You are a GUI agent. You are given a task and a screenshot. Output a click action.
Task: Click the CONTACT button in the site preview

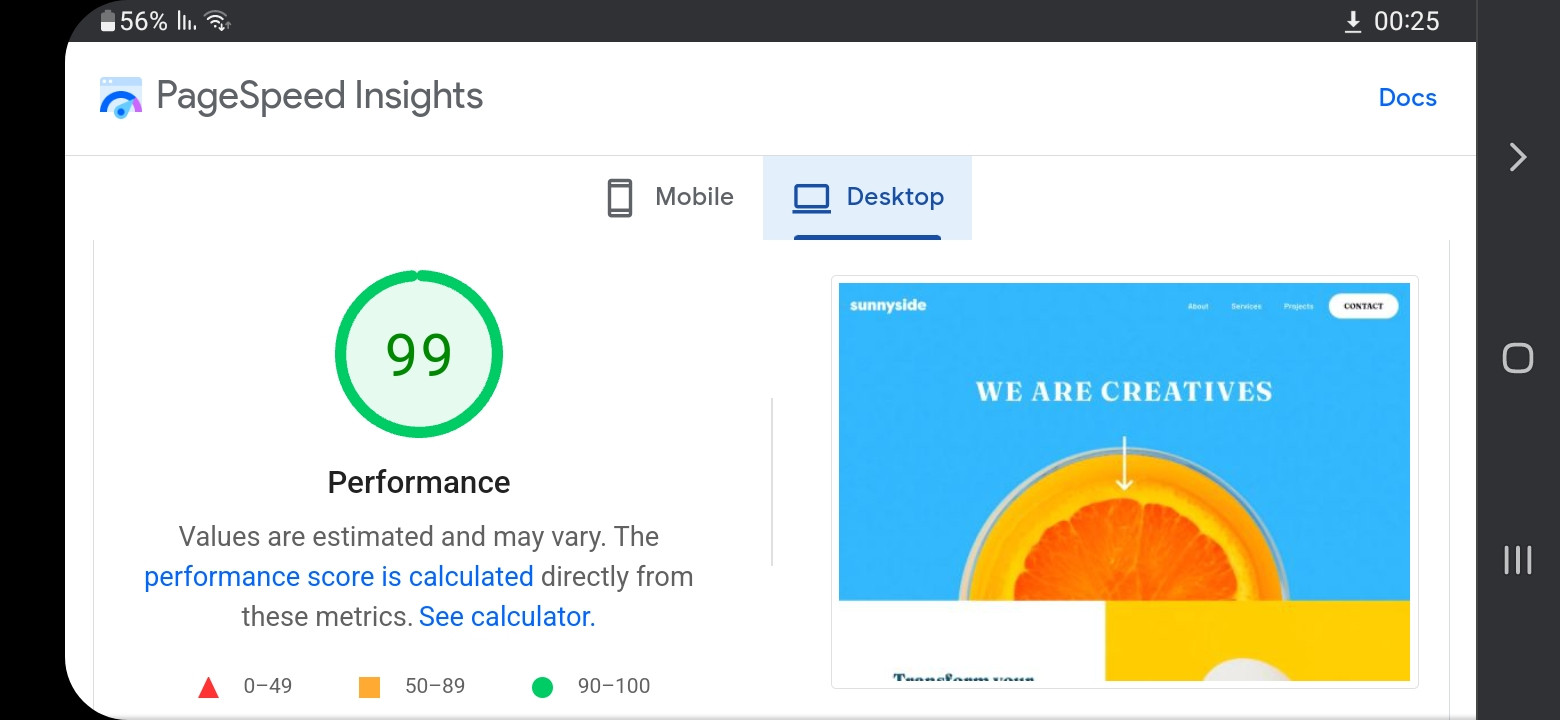1363,306
